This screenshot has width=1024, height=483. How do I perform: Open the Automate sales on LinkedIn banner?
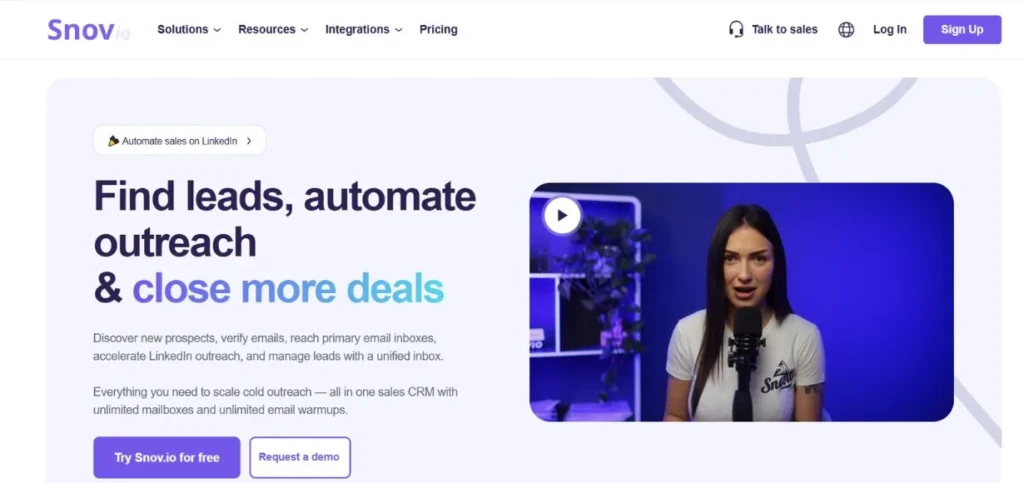click(180, 140)
